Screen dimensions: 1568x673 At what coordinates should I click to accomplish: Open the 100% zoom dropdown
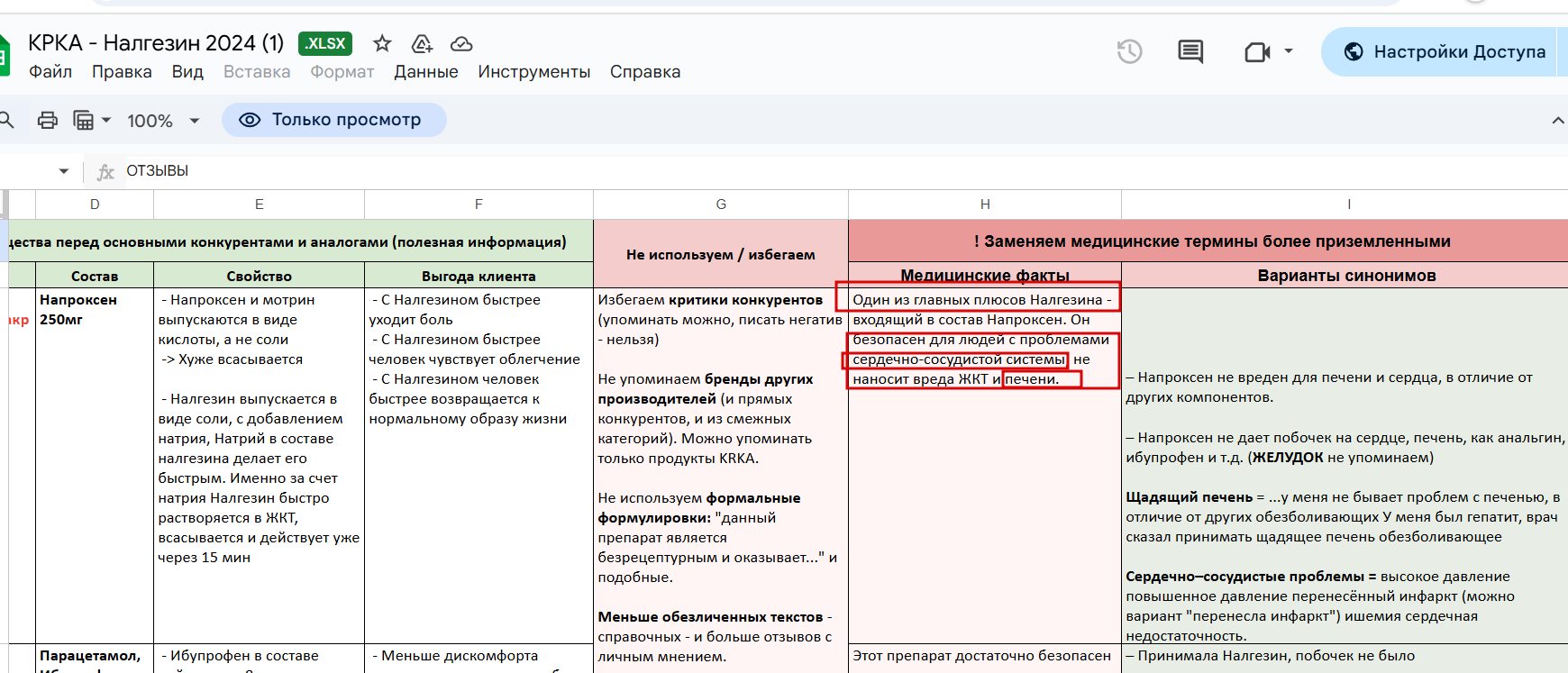pyautogui.click(x=163, y=120)
